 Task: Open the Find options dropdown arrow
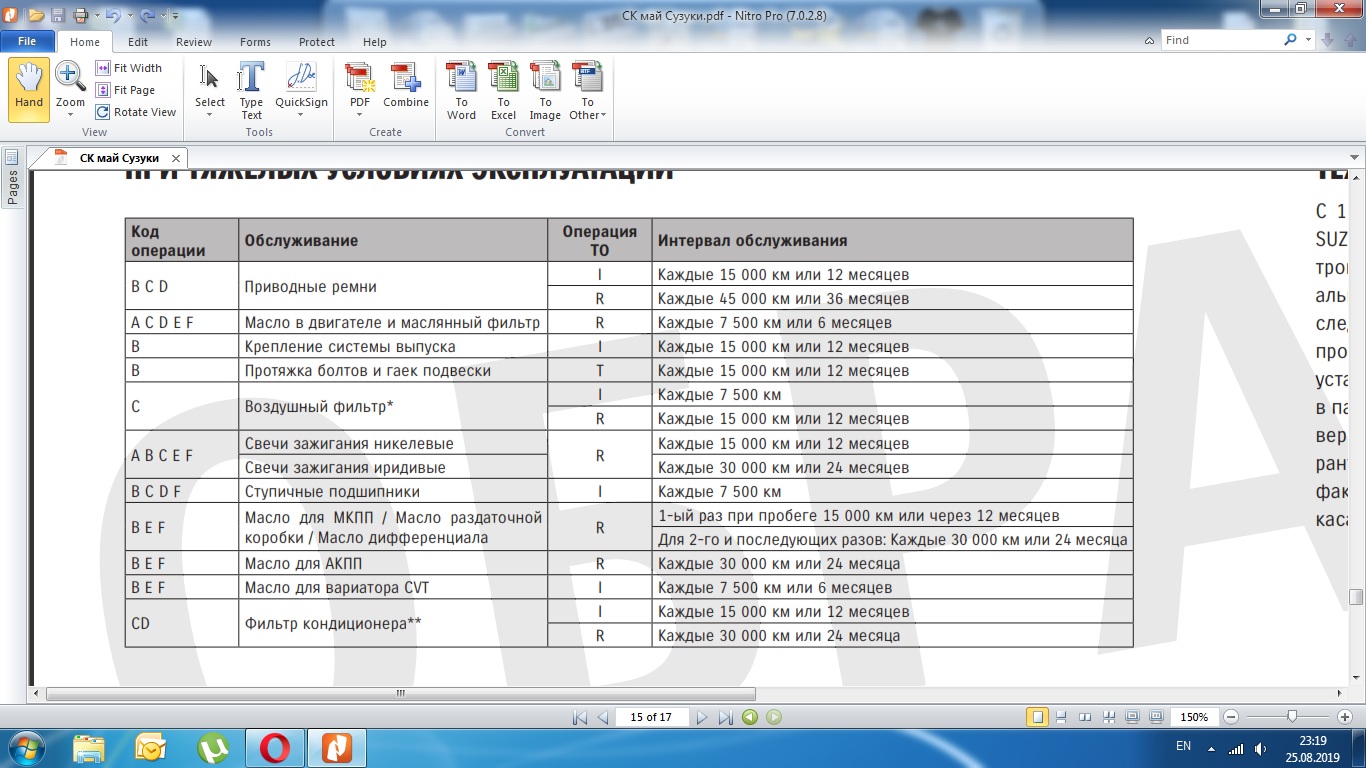click(x=1308, y=40)
